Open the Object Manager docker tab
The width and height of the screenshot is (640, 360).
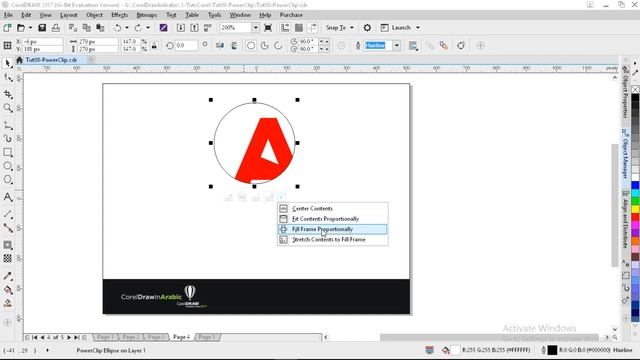coord(625,153)
